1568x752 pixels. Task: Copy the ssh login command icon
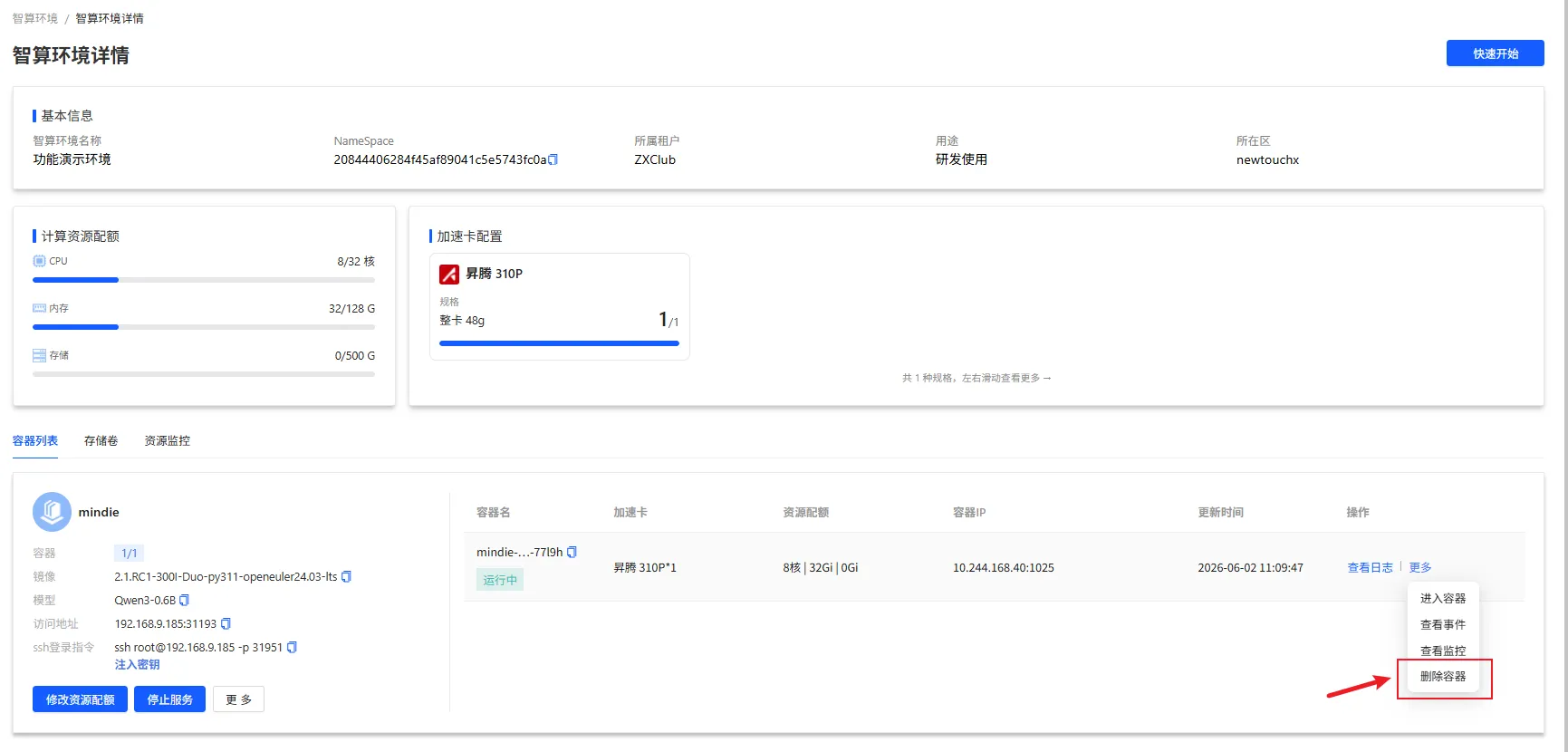[x=292, y=647]
